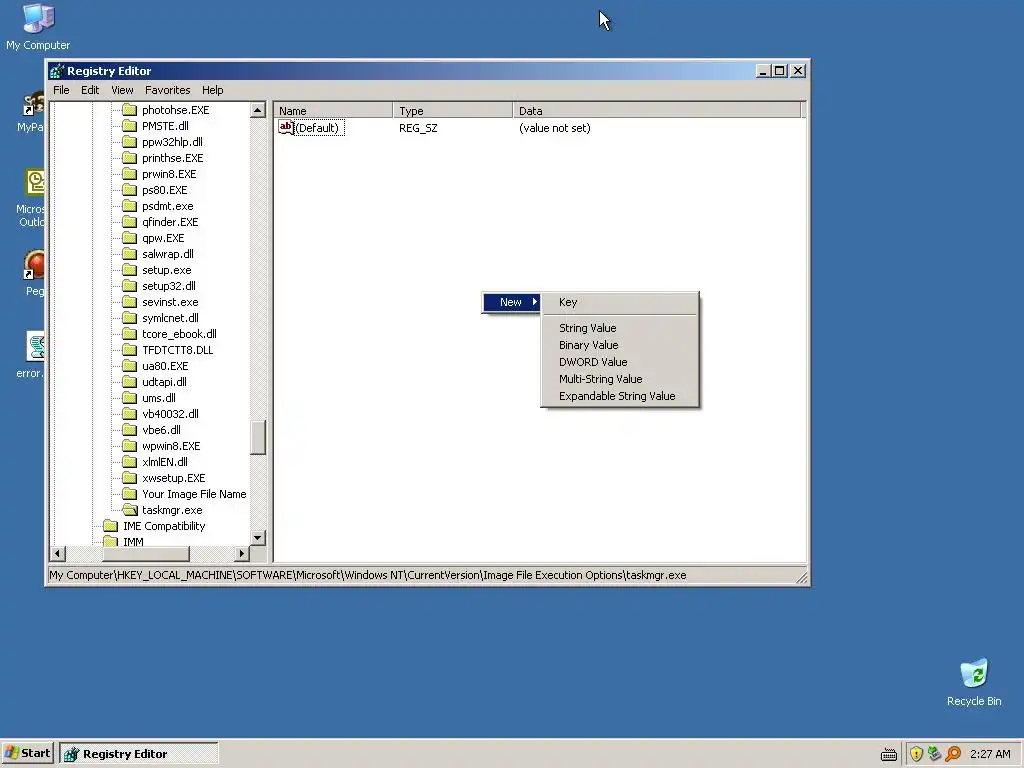Open the View menu
This screenshot has height=768, width=1024.
(122, 90)
